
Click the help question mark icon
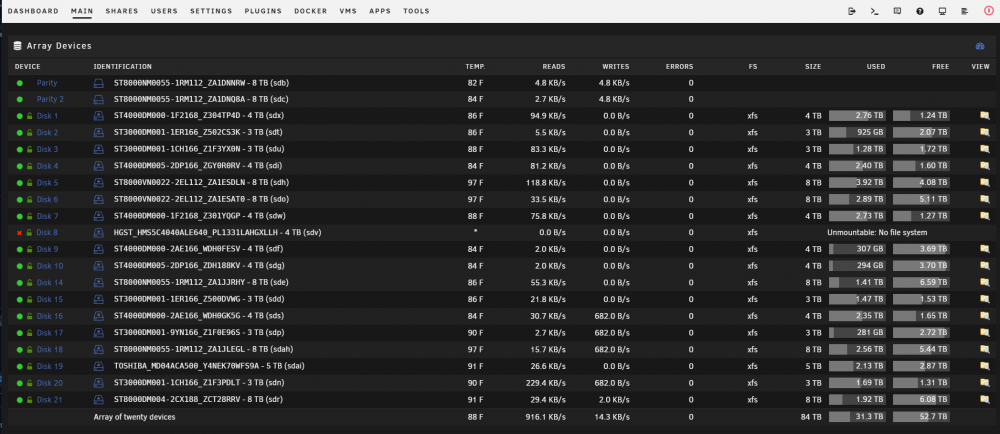[920, 11]
